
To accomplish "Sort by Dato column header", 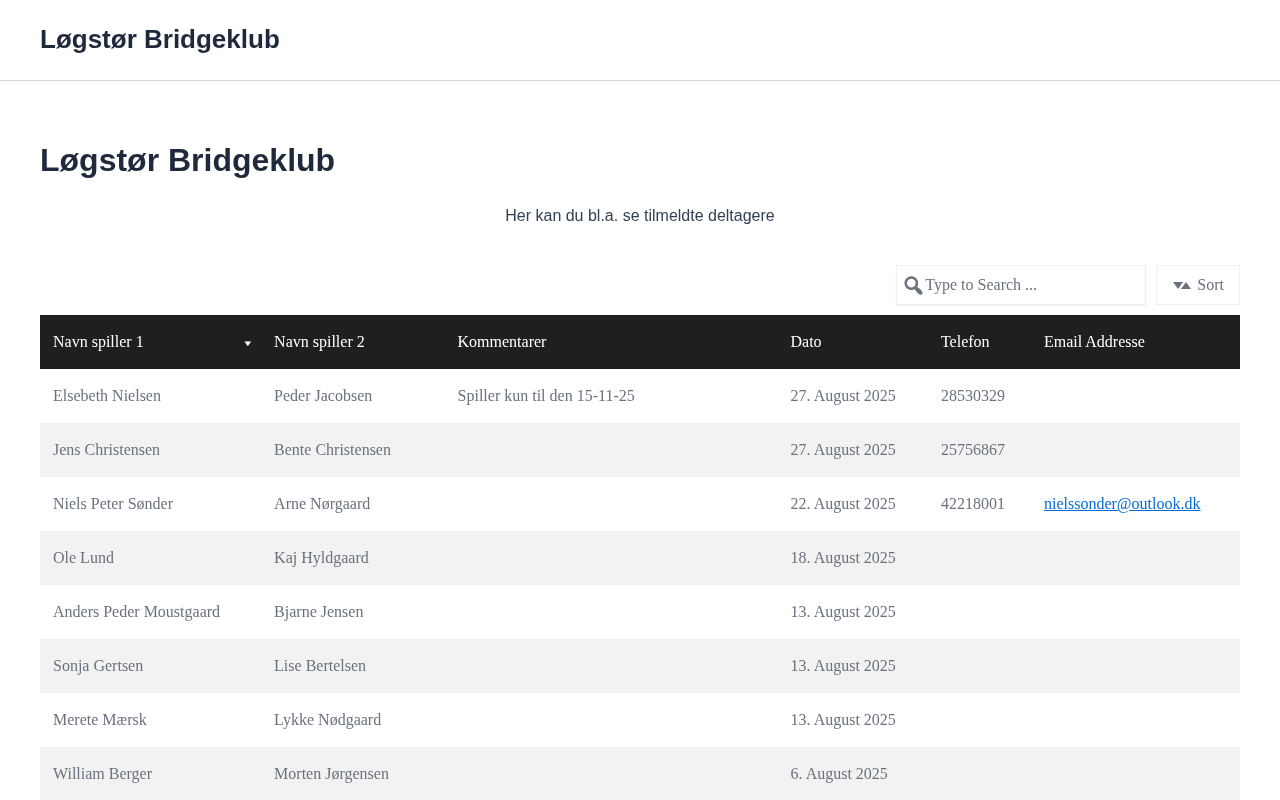I will pos(806,342).
